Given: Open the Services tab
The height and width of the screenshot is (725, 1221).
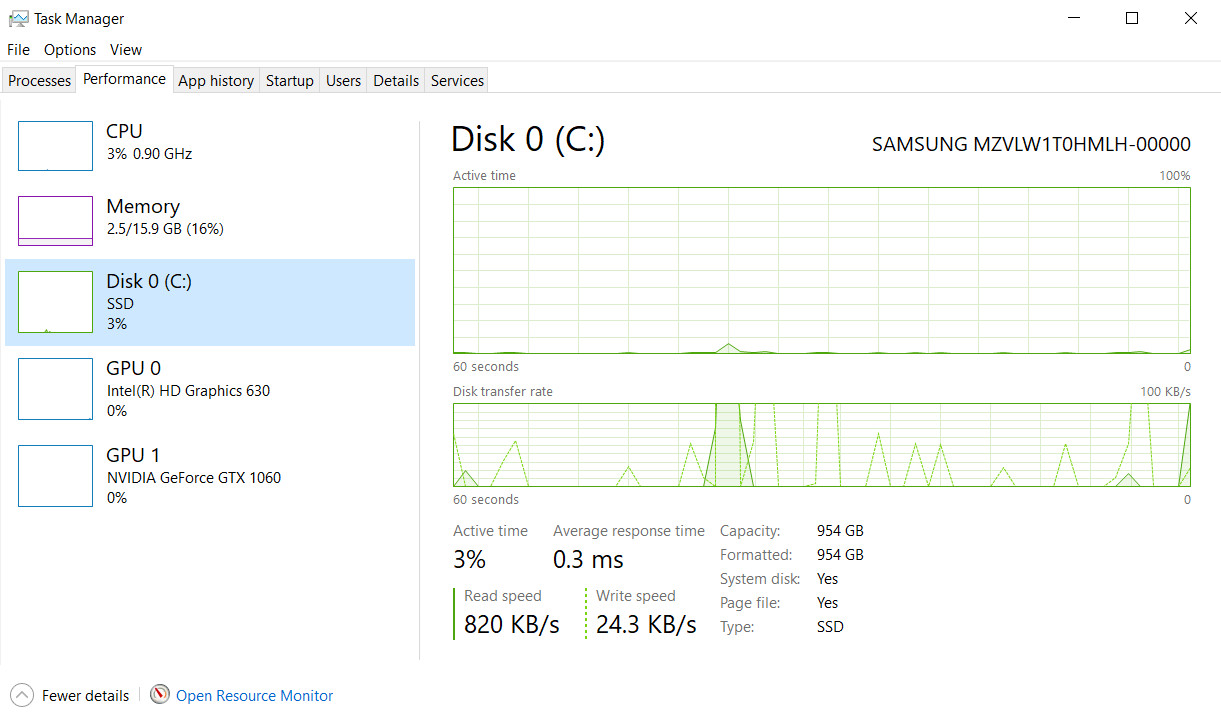Looking at the screenshot, I should (457, 81).
